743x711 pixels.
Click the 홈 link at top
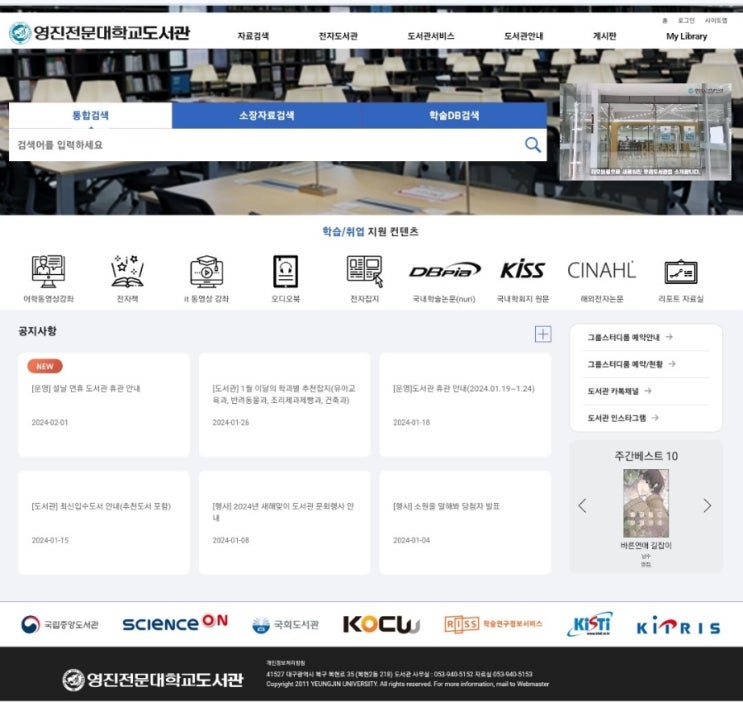pyautogui.click(x=665, y=20)
